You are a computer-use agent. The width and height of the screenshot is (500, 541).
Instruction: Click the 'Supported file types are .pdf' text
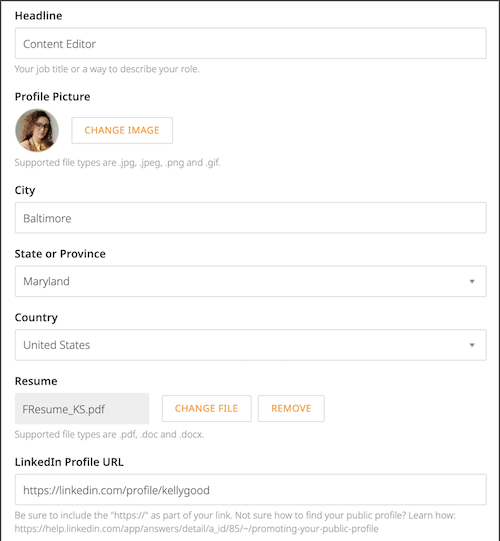point(109,434)
